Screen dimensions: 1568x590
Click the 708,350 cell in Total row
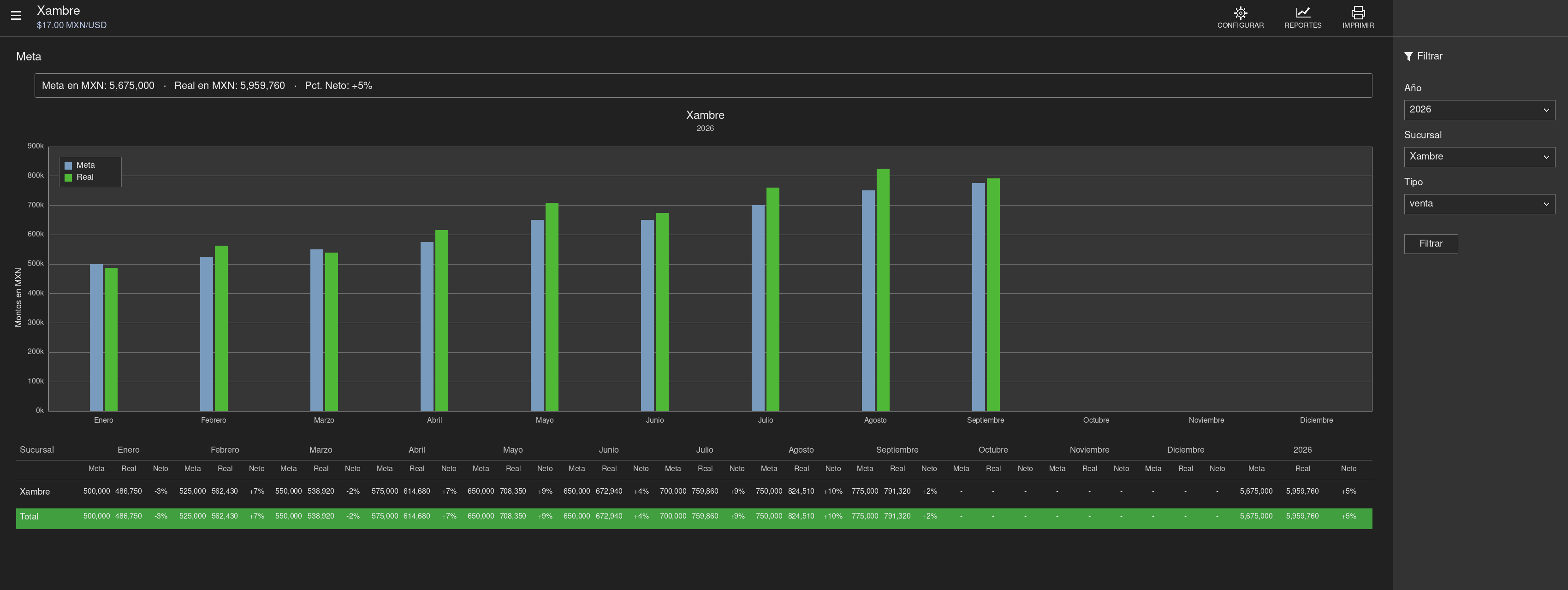[x=512, y=516]
